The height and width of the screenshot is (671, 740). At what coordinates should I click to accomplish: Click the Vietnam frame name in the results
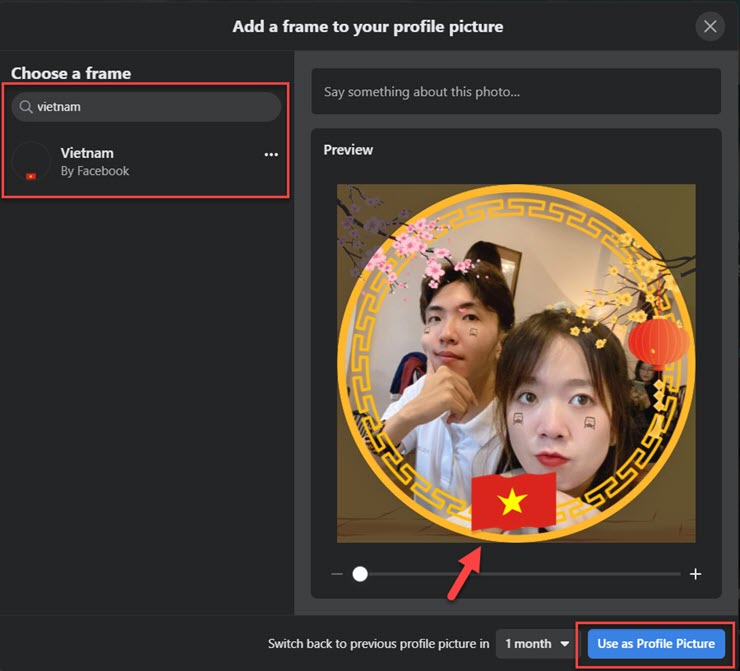(87, 153)
